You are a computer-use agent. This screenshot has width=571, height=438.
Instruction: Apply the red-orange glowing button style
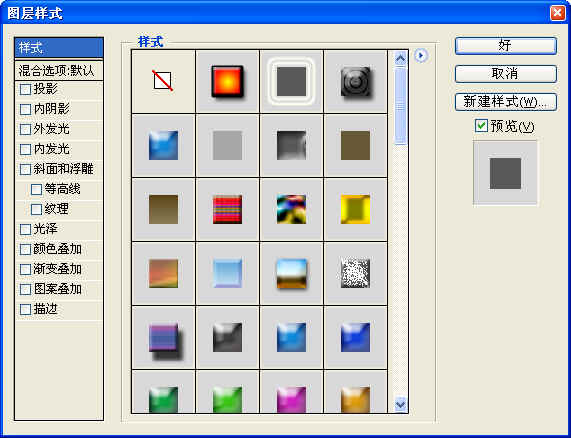[227, 81]
